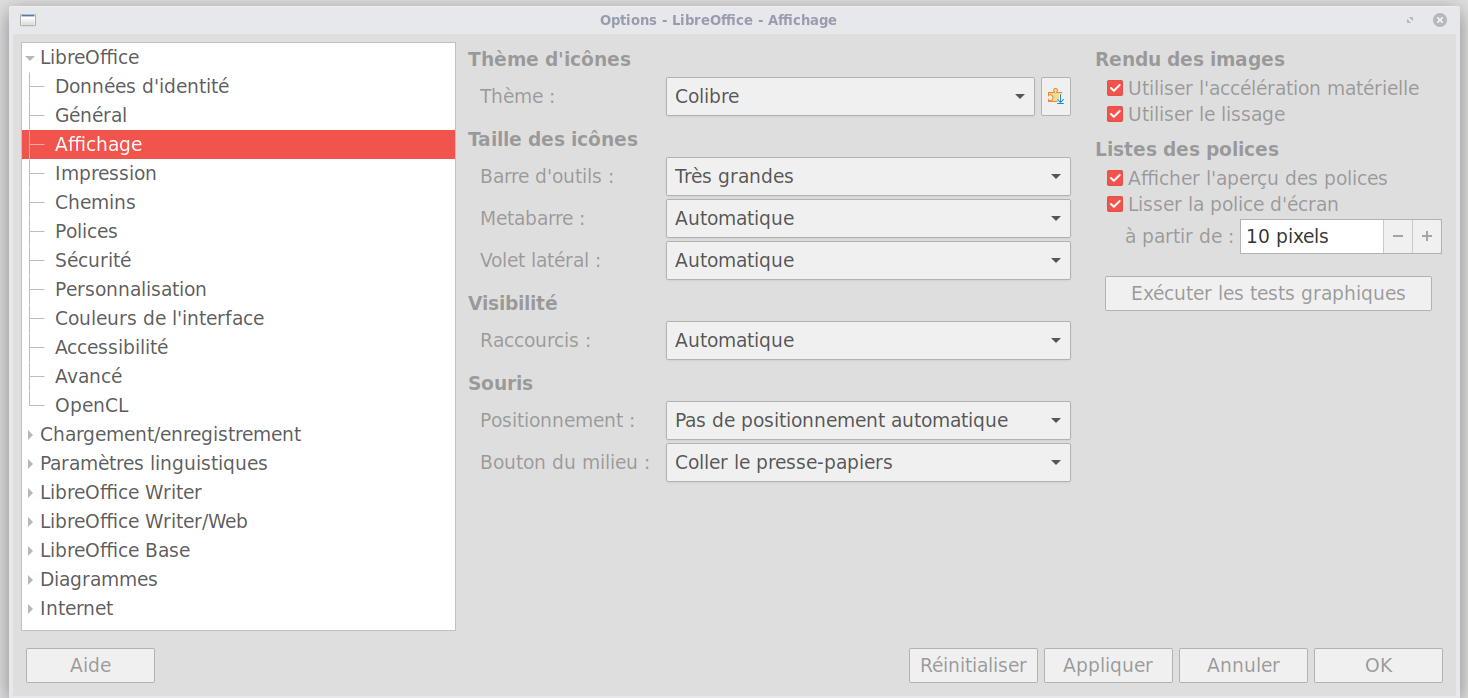Viewport: 1468px width, 698px height.
Task: Disable hardware acceleration checkbox
Action: pos(1115,88)
